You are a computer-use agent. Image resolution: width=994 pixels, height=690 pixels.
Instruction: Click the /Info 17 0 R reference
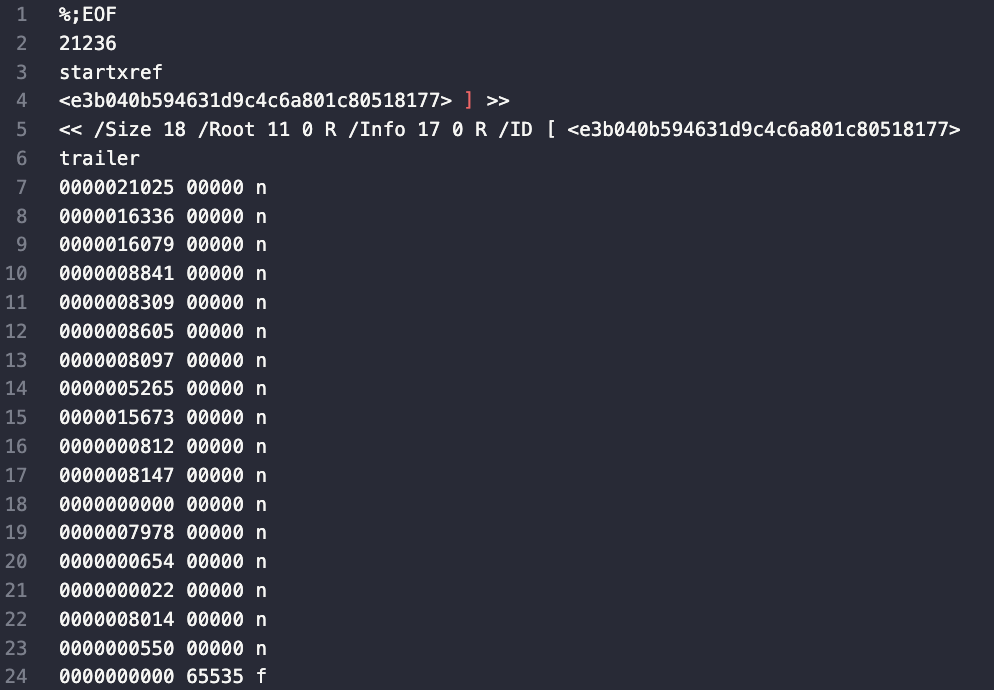[417, 129]
